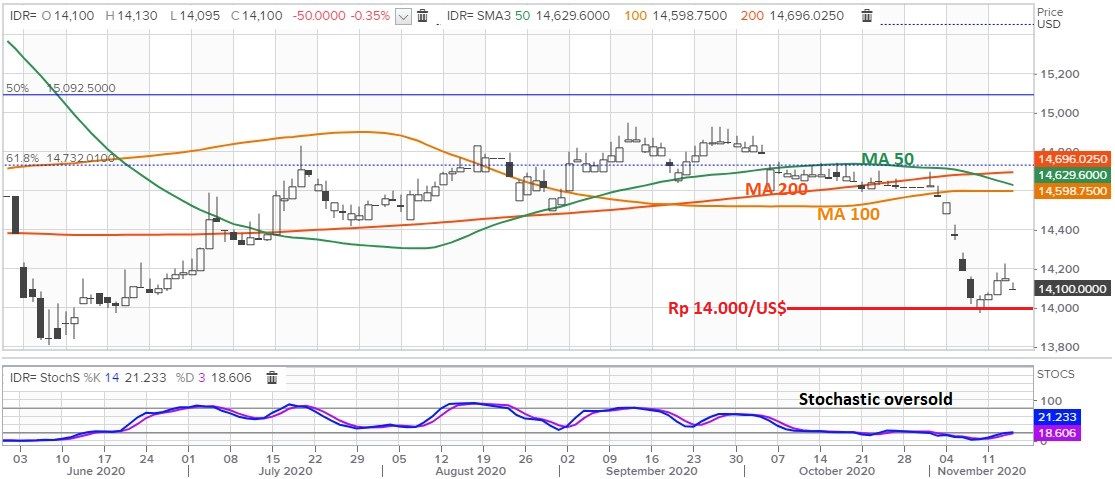Click the 14,200 price axis label
Image resolution: width=1115 pixels, height=479 pixels.
[1061, 269]
